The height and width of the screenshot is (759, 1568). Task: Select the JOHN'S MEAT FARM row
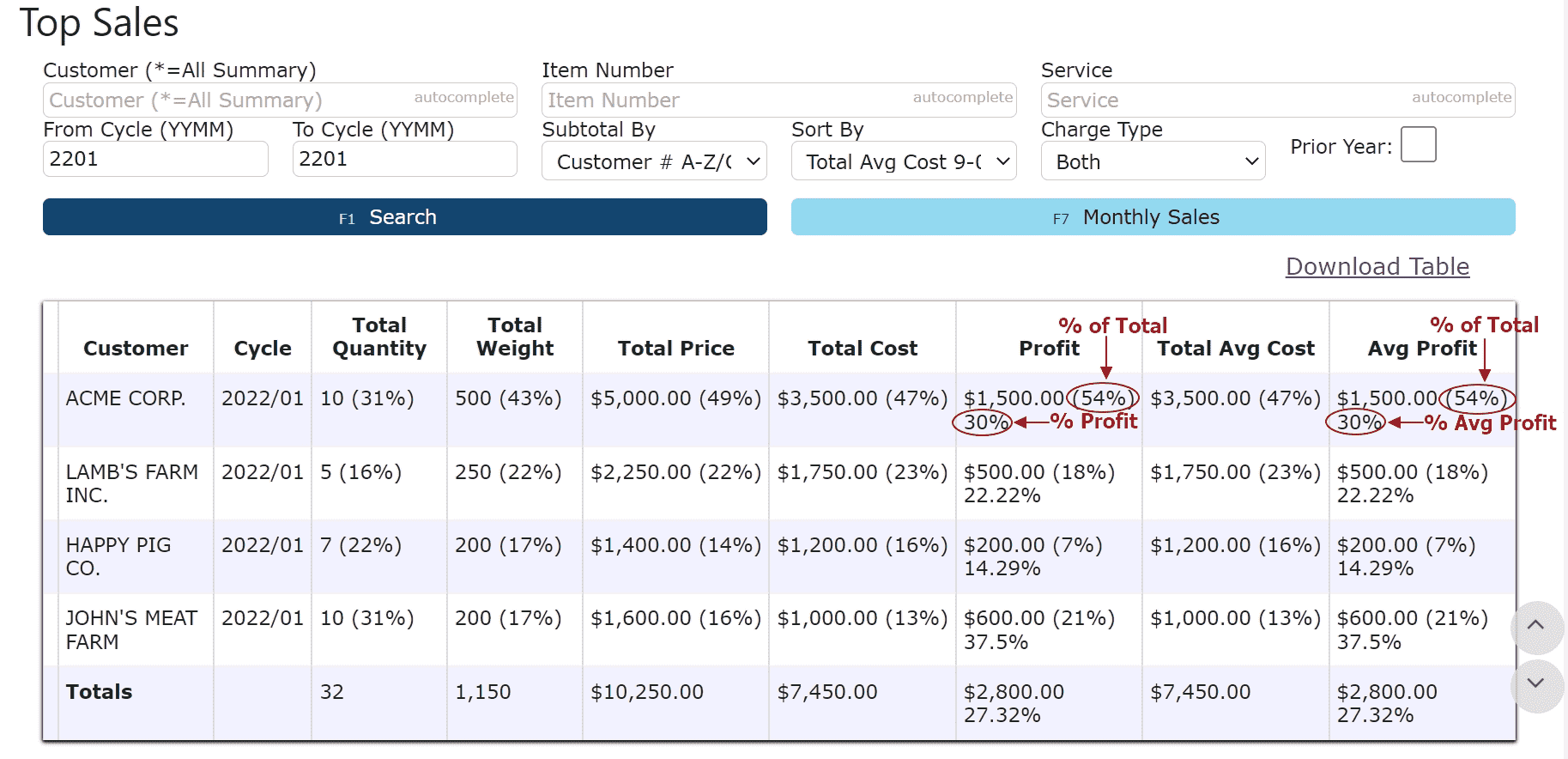coord(779,629)
